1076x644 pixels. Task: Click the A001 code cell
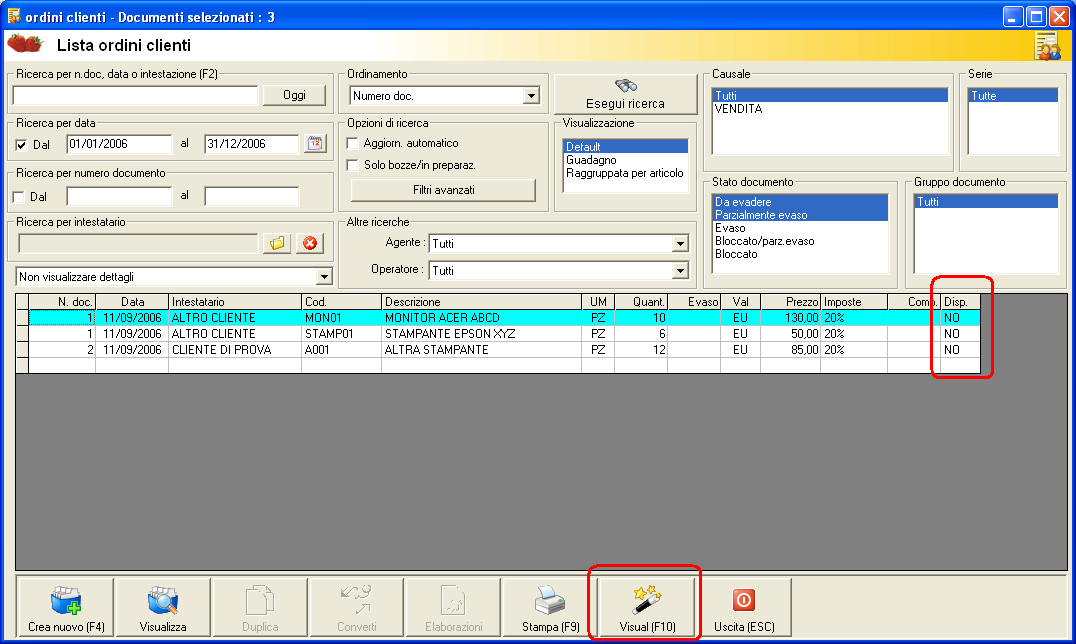[x=341, y=349]
